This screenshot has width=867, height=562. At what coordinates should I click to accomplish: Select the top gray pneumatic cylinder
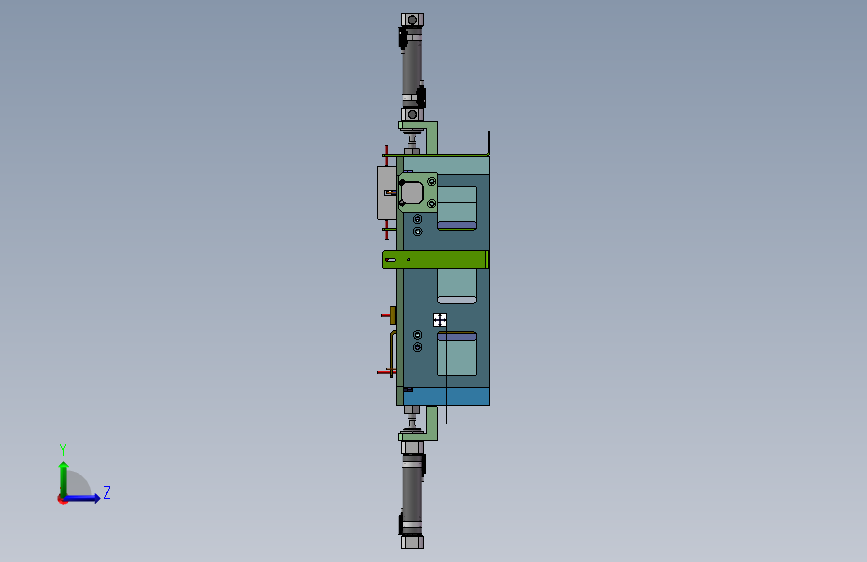pyautogui.click(x=412, y=66)
